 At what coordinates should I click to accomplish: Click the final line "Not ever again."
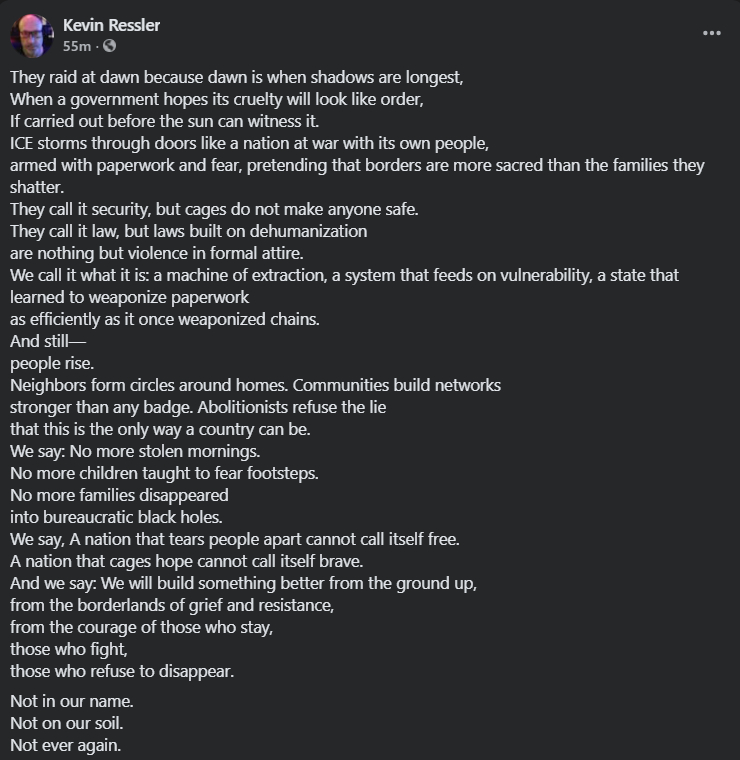coord(66,745)
